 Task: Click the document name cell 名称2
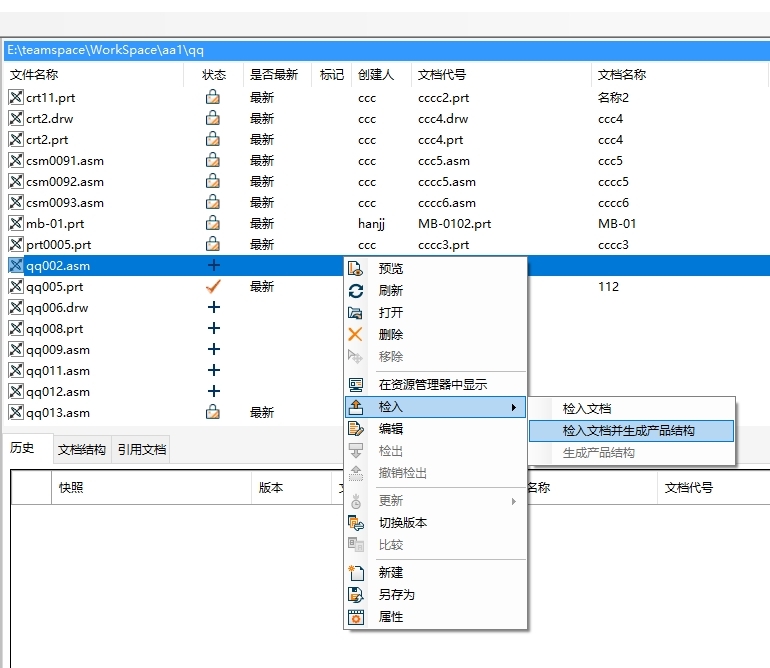coord(613,97)
